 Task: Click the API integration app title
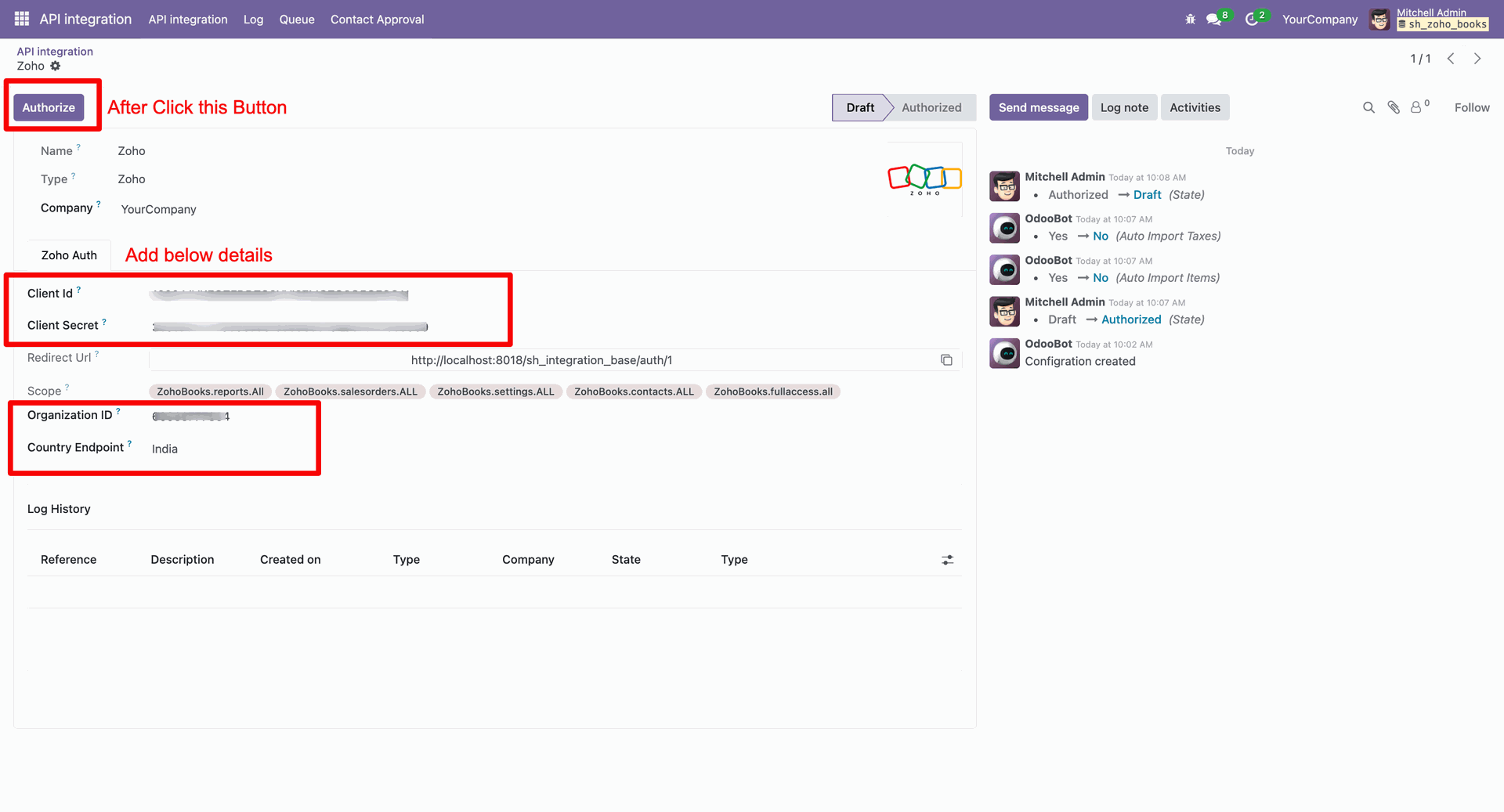click(85, 19)
